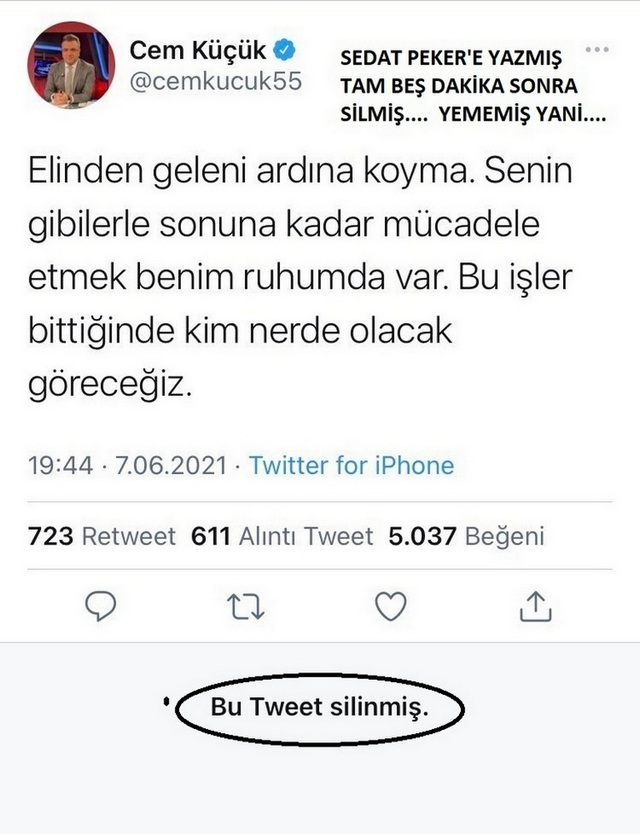View the 5.037 Beğeni list
640x834 pixels.
[x=467, y=537]
